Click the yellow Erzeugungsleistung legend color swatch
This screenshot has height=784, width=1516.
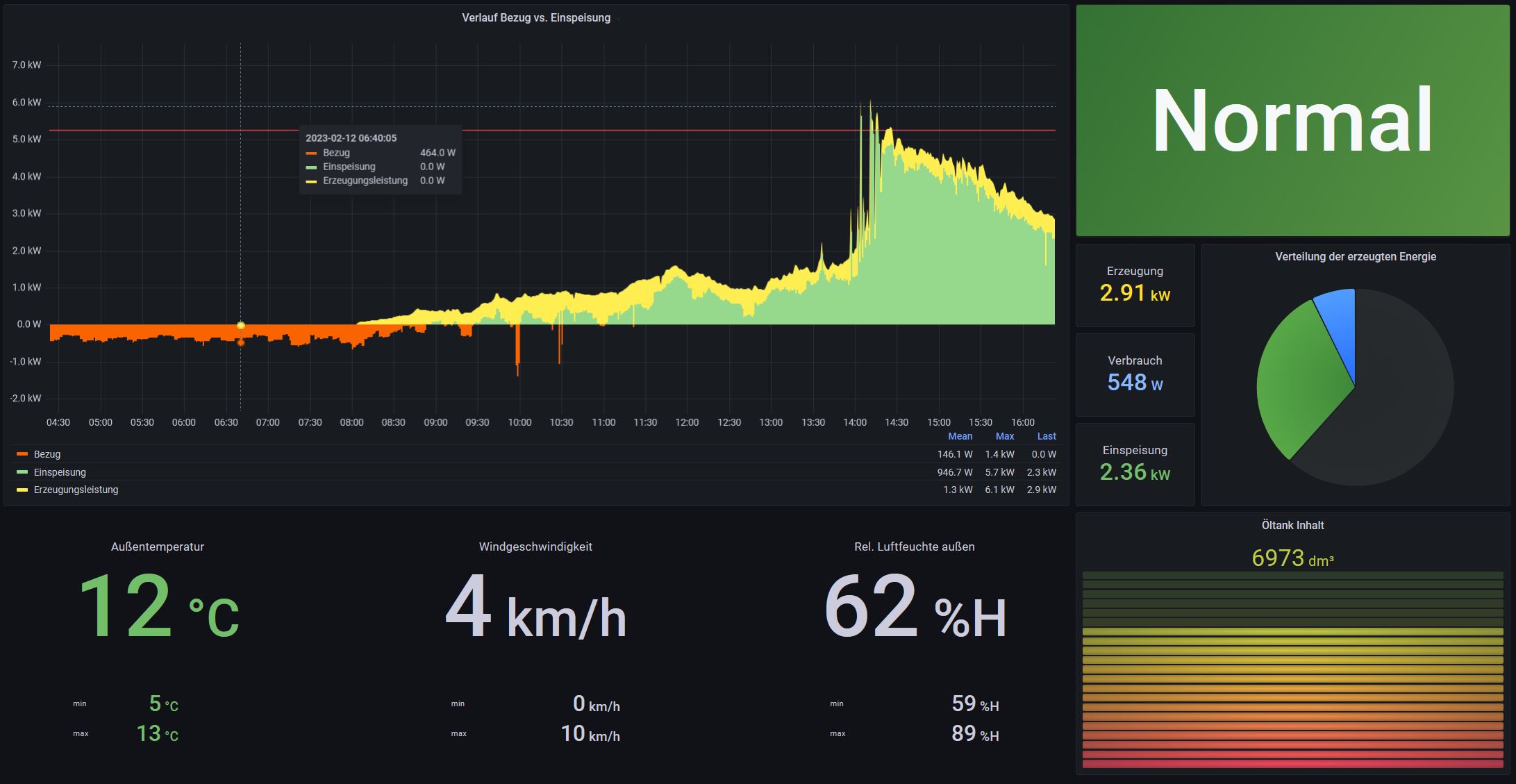click(x=22, y=490)
